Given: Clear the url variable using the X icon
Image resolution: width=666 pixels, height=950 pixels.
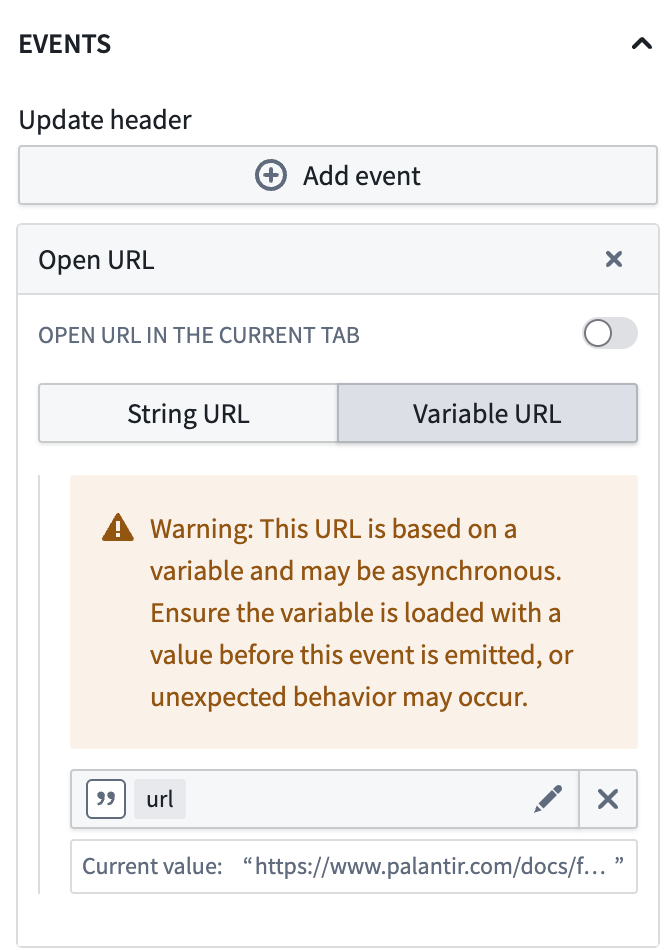Looking at the screenshot, I should 610,799.
